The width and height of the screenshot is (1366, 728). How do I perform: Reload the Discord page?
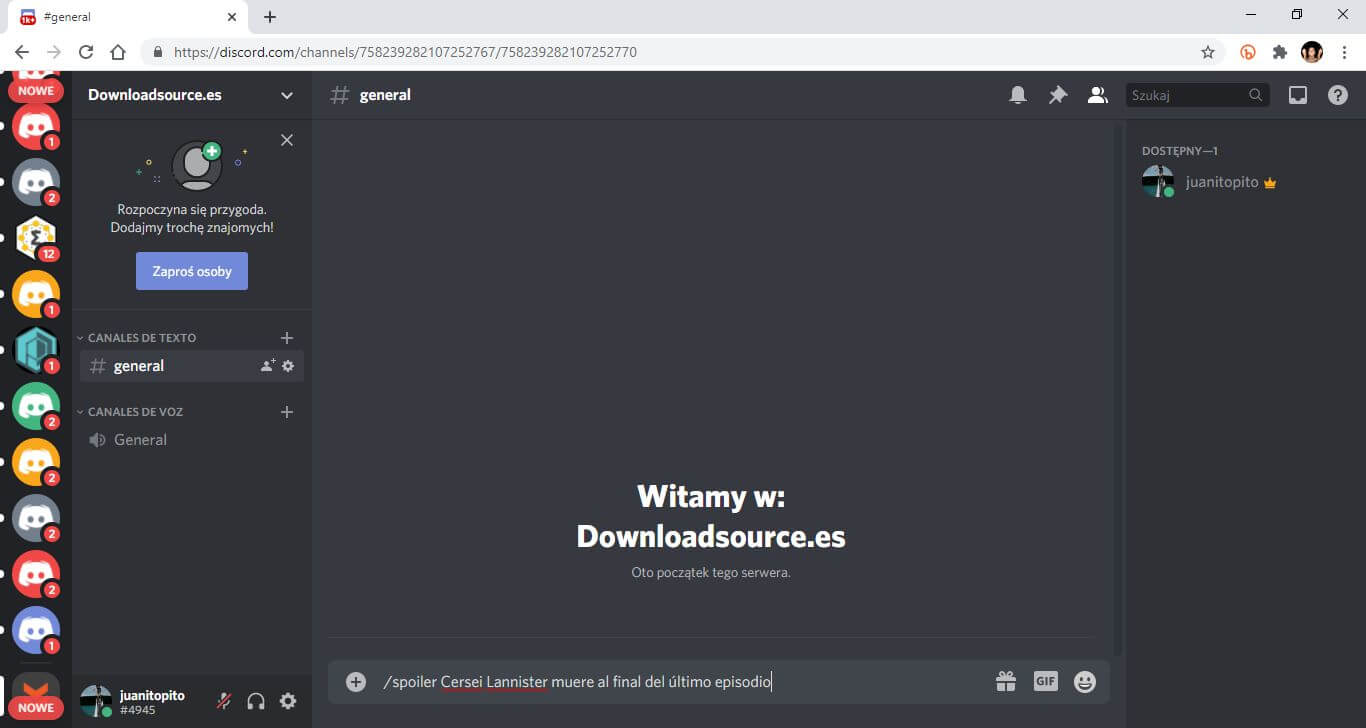(x=86, y=52)
